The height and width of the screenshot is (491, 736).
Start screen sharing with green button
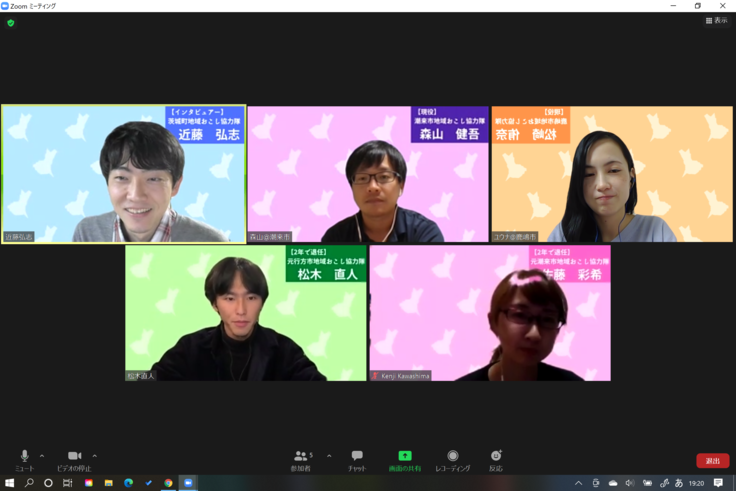point(405,457)
